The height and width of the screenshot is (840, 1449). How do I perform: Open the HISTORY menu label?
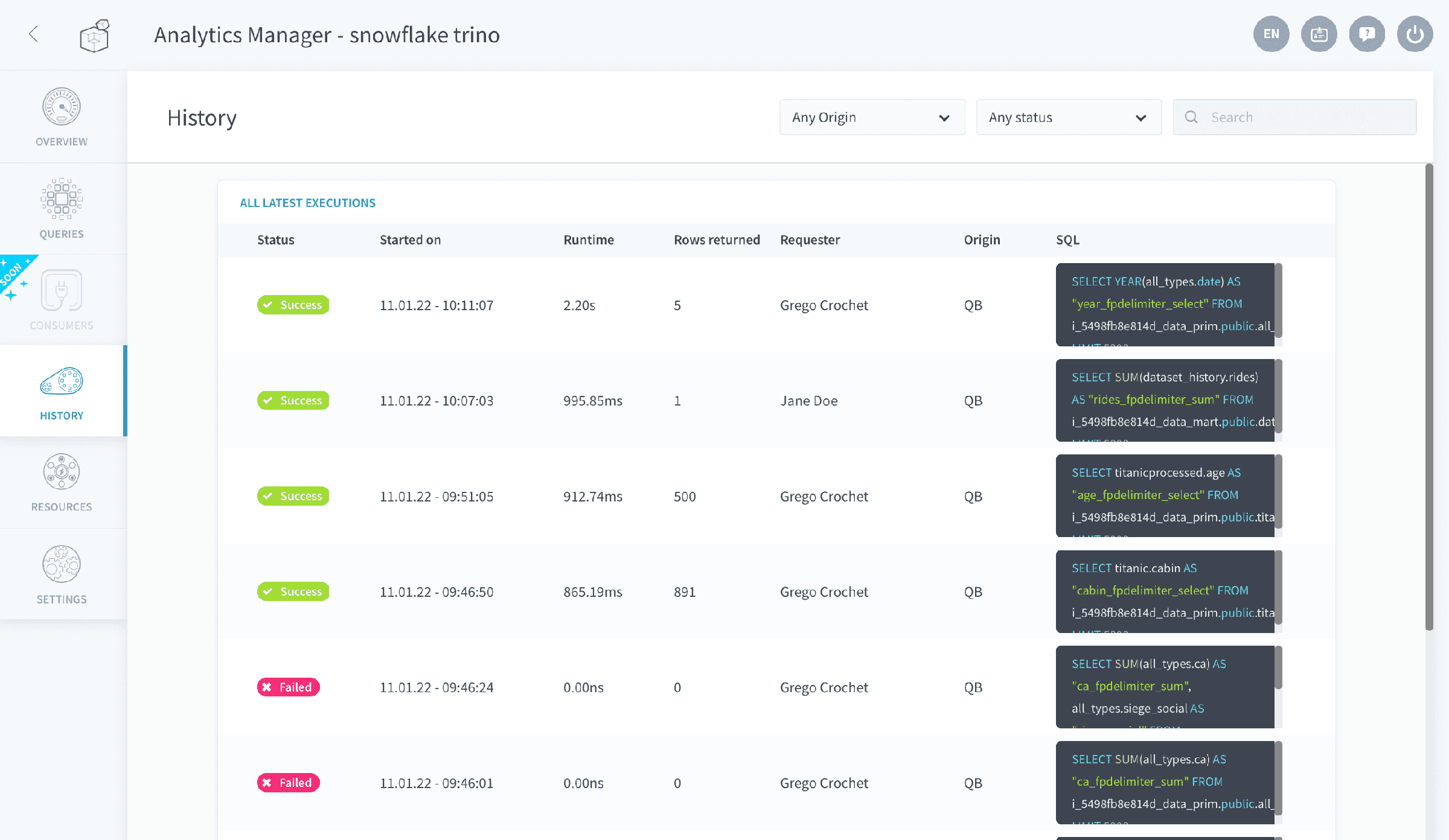pos(62,416)
